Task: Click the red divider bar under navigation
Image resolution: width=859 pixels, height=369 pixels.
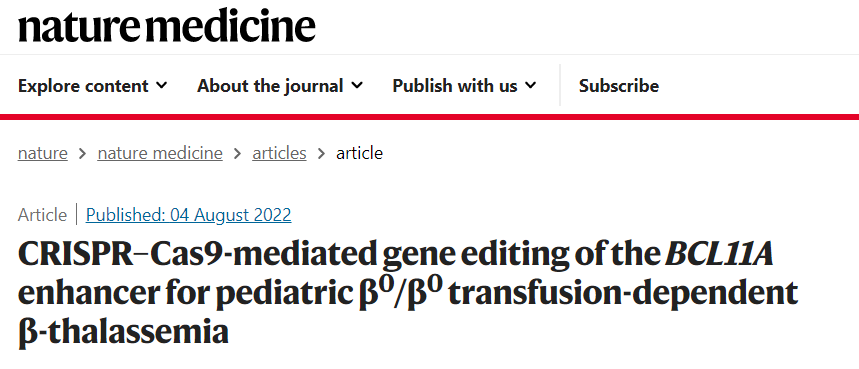Action: 430,117
